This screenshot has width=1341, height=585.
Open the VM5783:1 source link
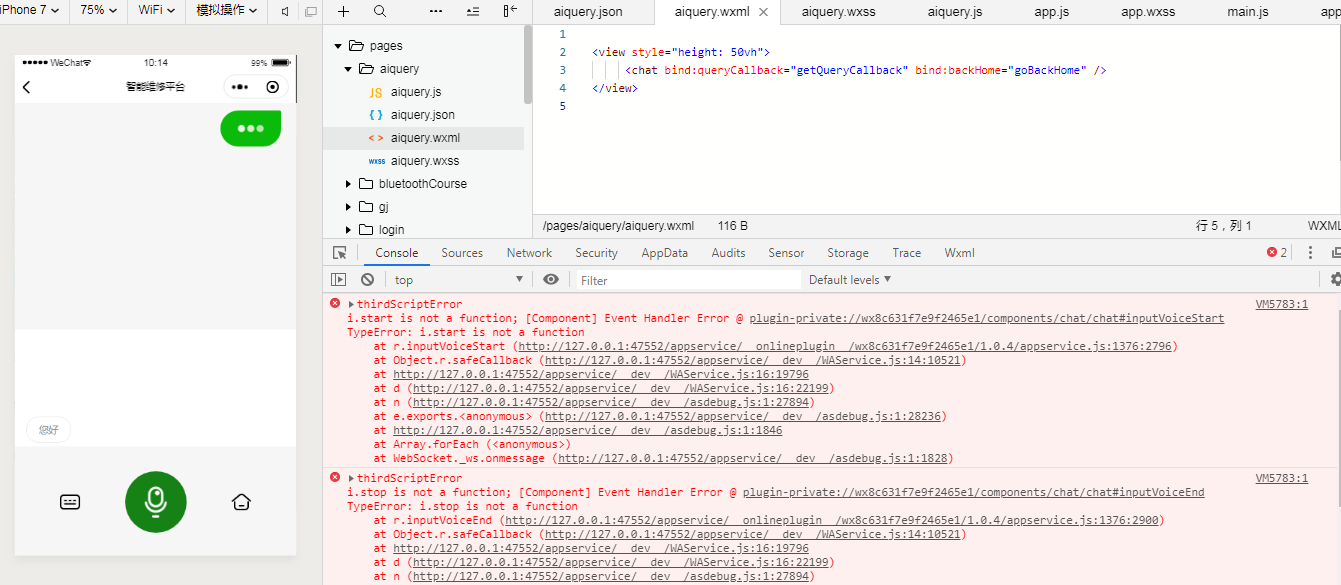point(1281,304)
